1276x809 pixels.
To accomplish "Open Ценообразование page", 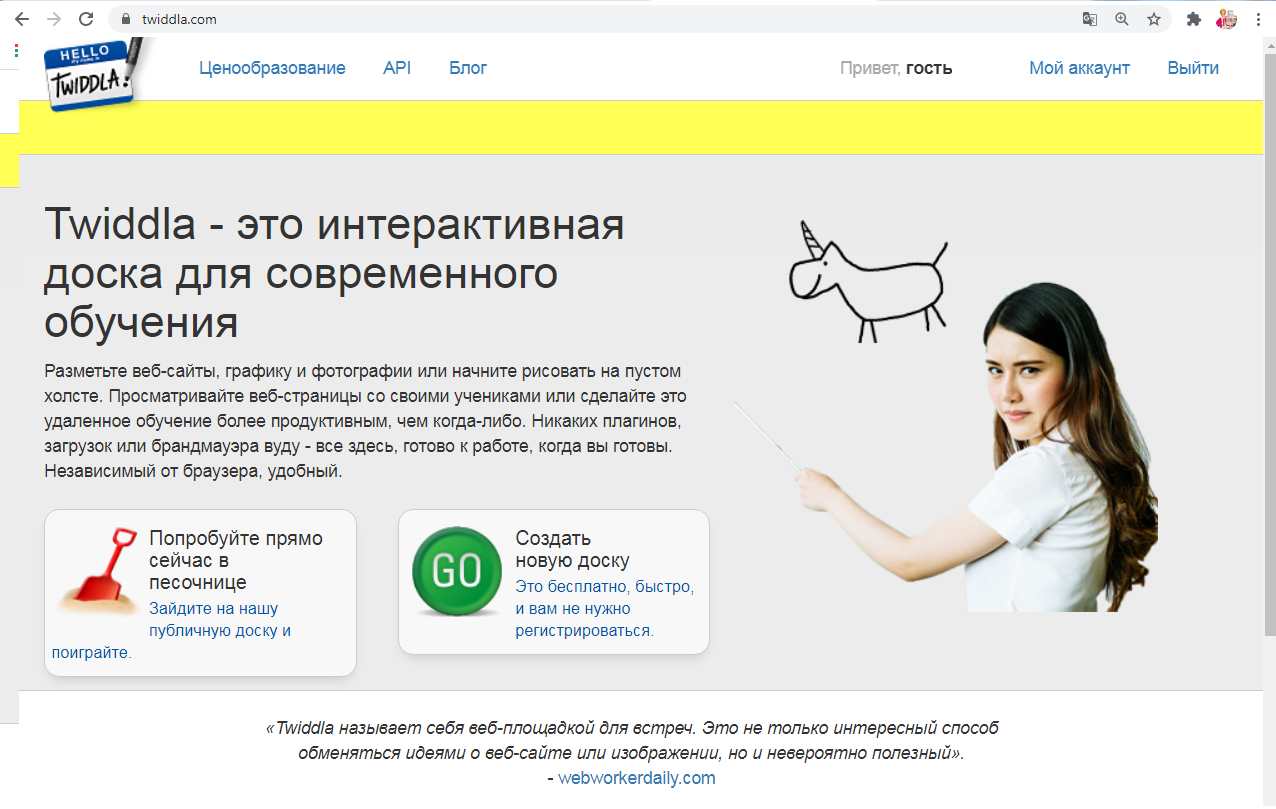I will (272, 68).
